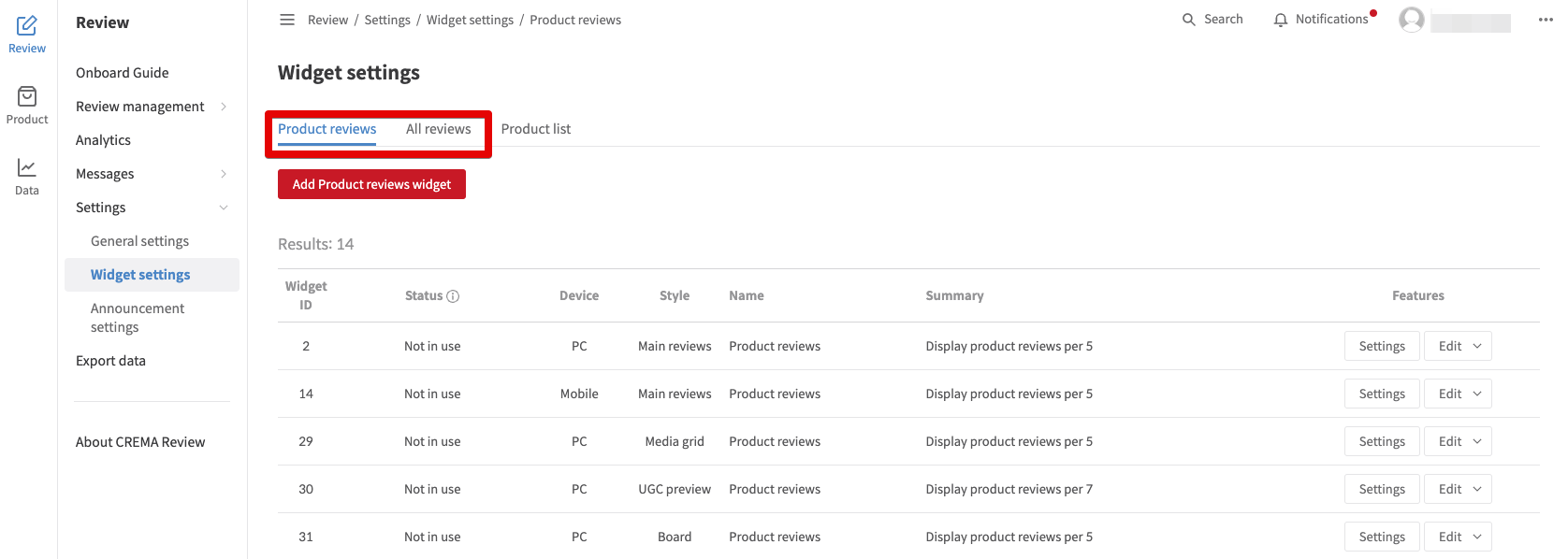The height and width of the screenshot is (559, 1568).
Task: Expand Review management submenu
Action: 224,107
